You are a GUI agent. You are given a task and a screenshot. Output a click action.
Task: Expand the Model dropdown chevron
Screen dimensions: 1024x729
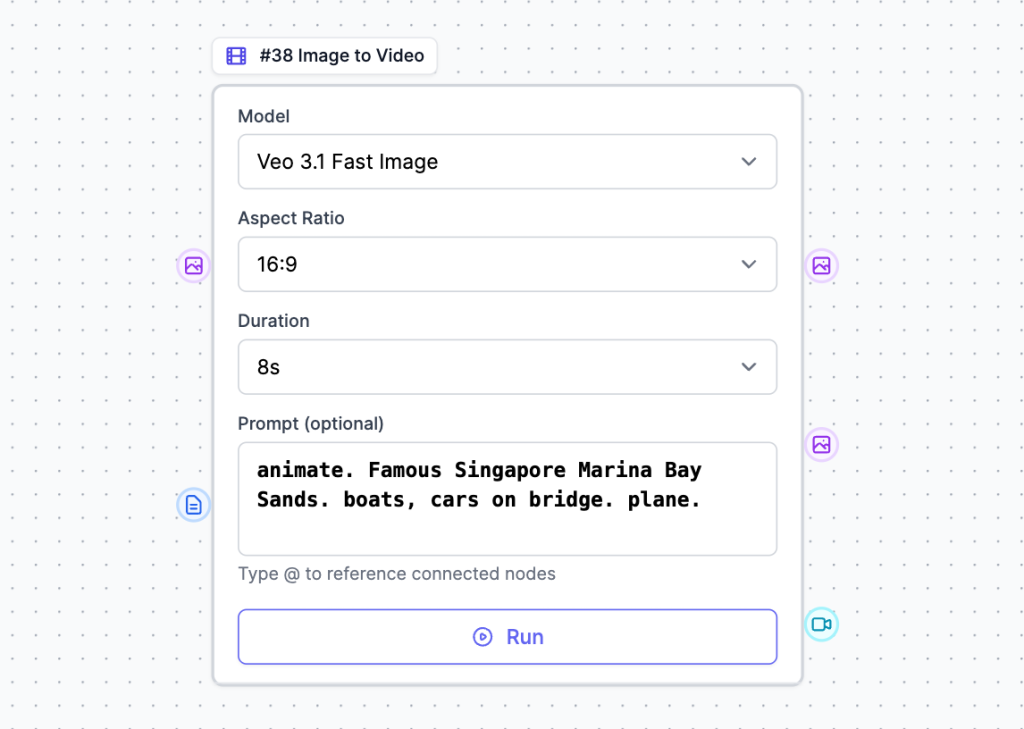click(x=749, y=162)
